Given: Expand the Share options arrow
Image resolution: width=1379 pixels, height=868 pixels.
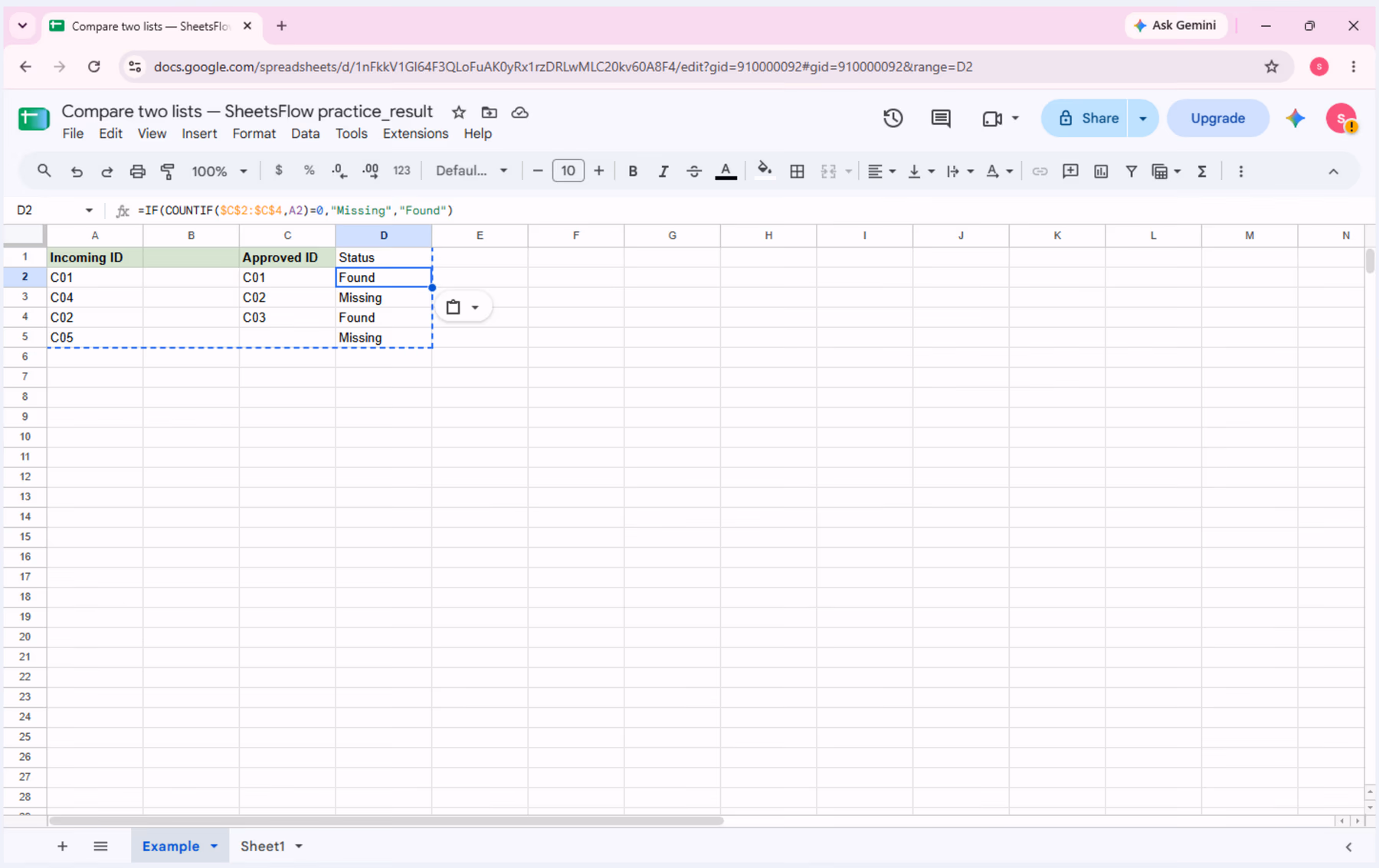Looking at the screenshot, I should (x=1143, y=118).
